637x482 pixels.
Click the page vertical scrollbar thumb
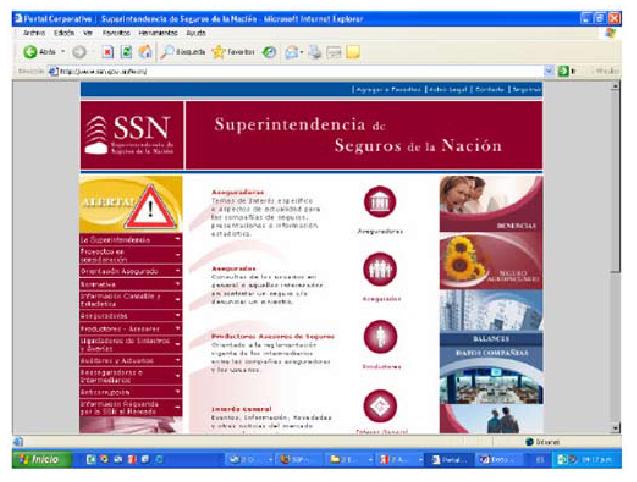616,181
